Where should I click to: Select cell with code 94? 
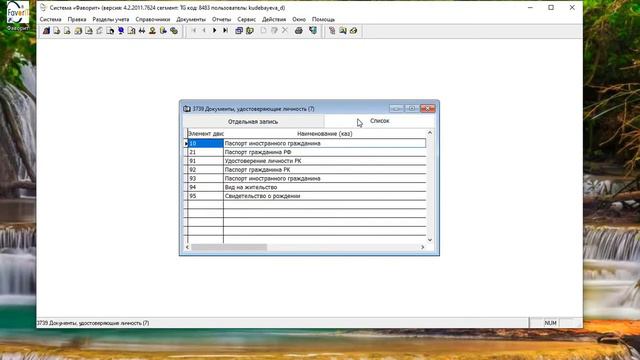[206, 187]
